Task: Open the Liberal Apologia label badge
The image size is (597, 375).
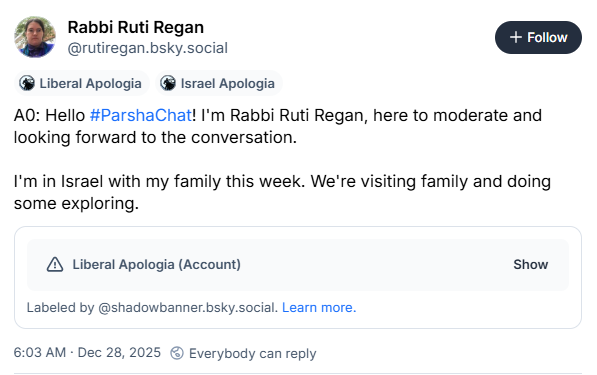Action: pyautogui.click(x=82, y=83)
